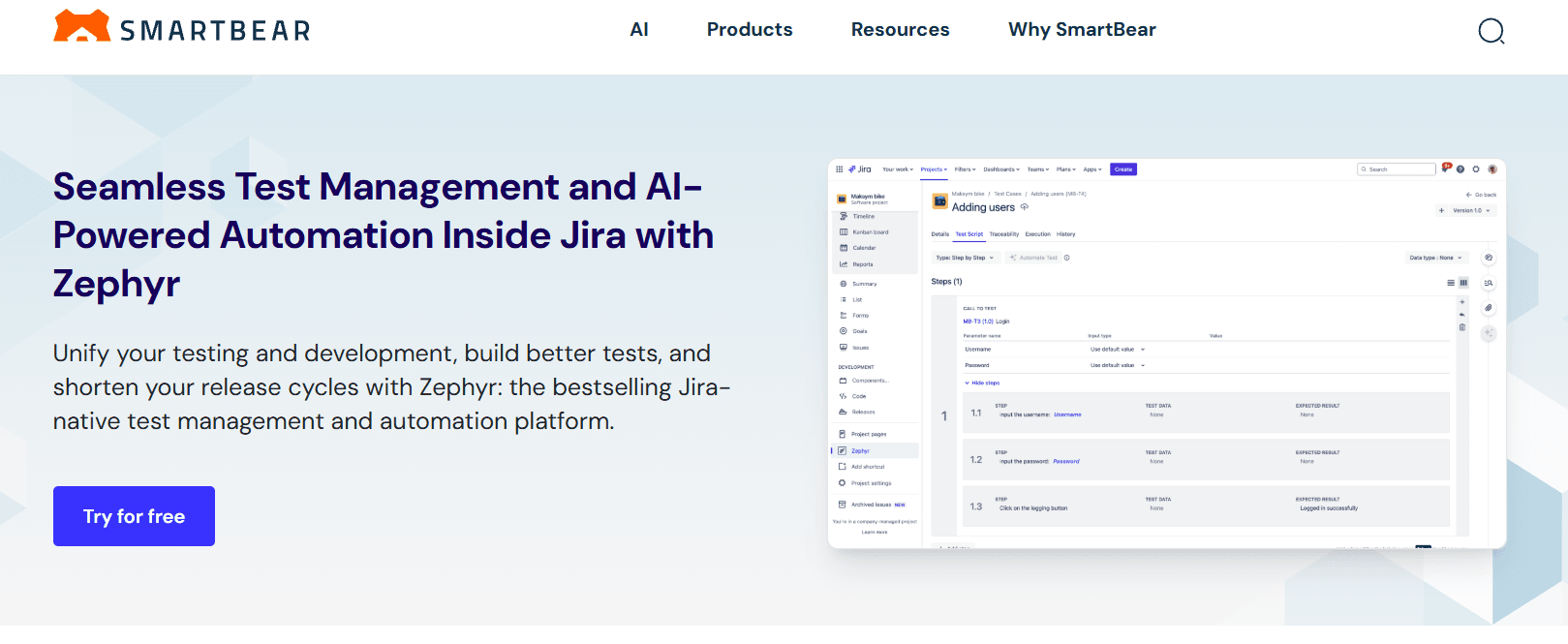Open the Version 1.0 dropdown
This screenshot has width=1568, height=644.
click(x=1471, y=210)
